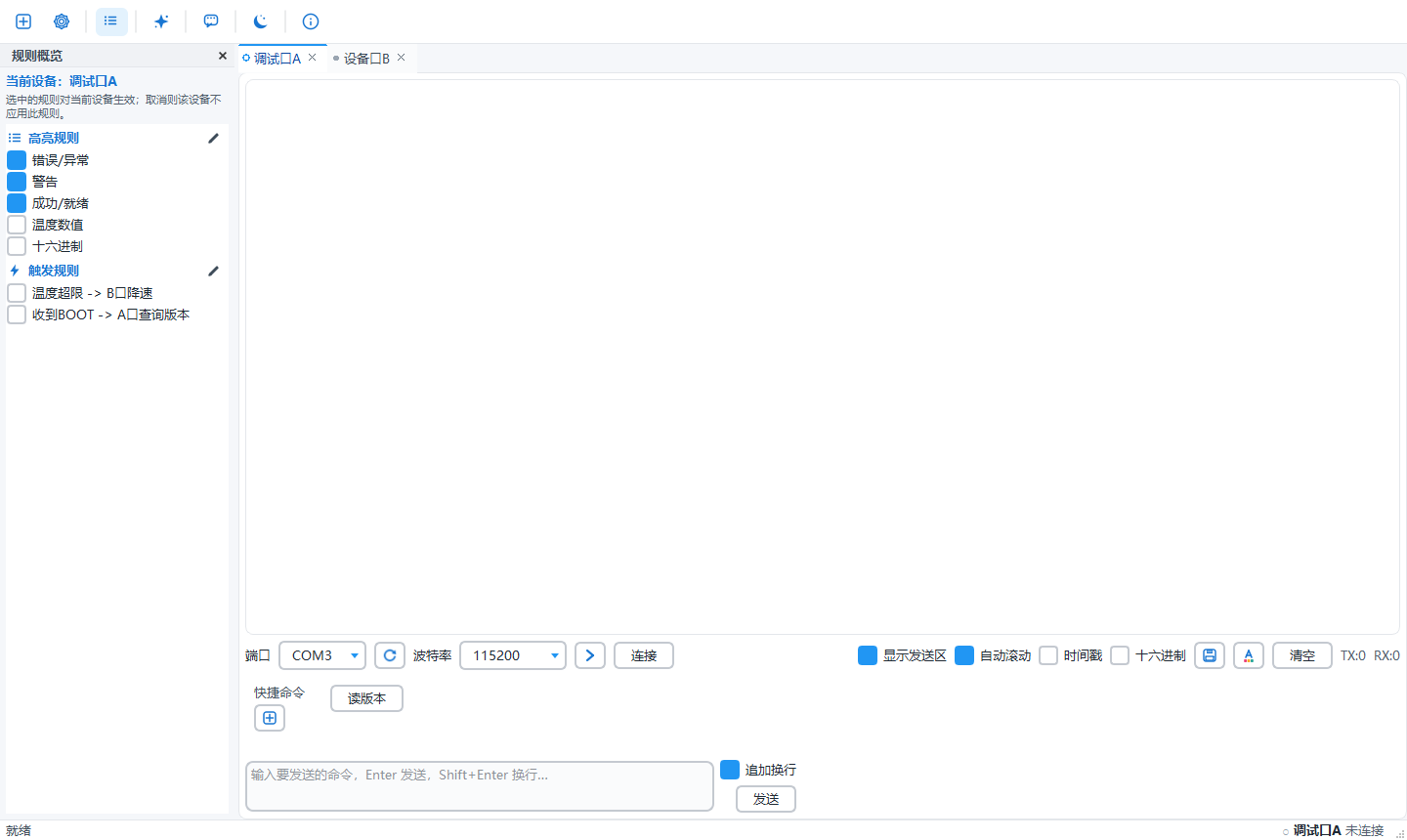Enable trigger rule 收到BOOT -> A口查询版本
This screenshot has width=1407, height=840.
pyautogui.click(x=17, y=315)
